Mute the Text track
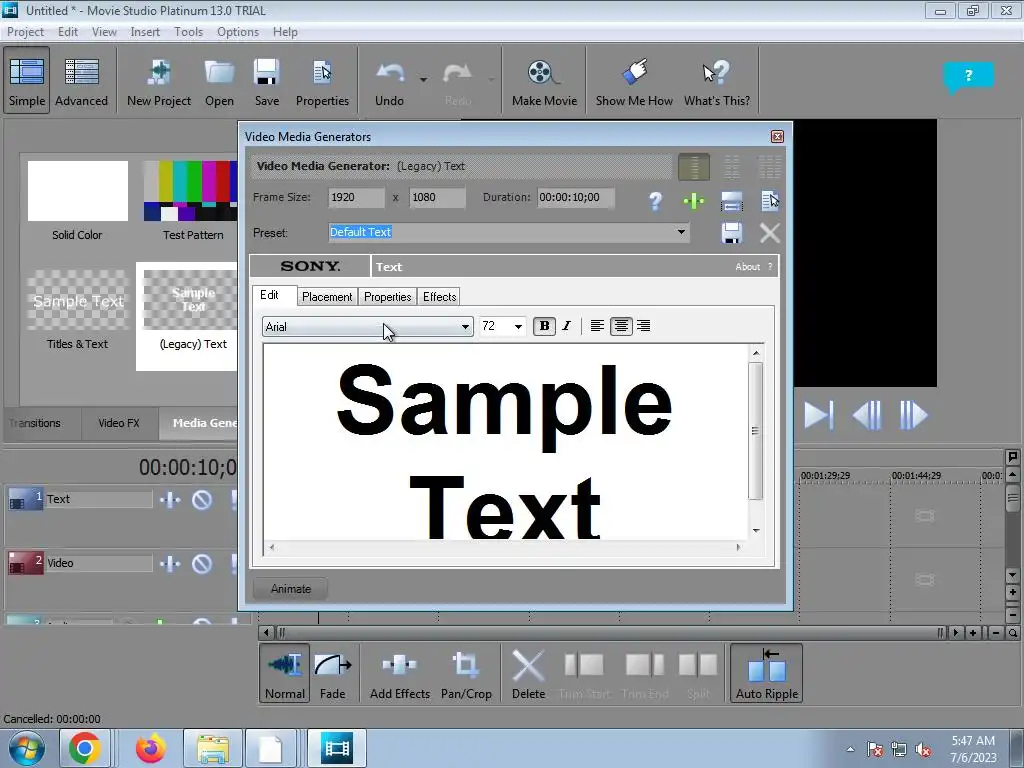 tap(202, 500)
